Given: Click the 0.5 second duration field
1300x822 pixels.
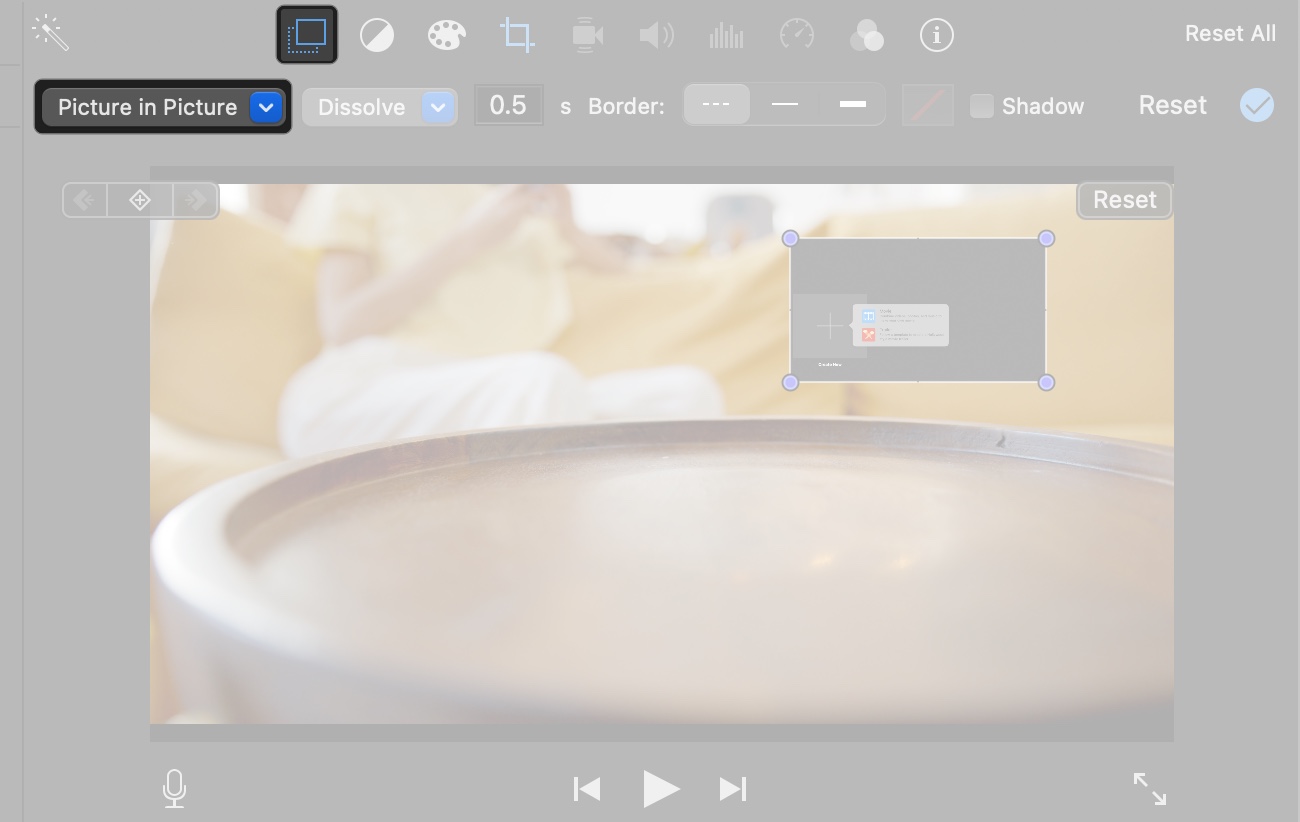Looking at the screenshot, I should pyautogui.click(x=508, y=104).
